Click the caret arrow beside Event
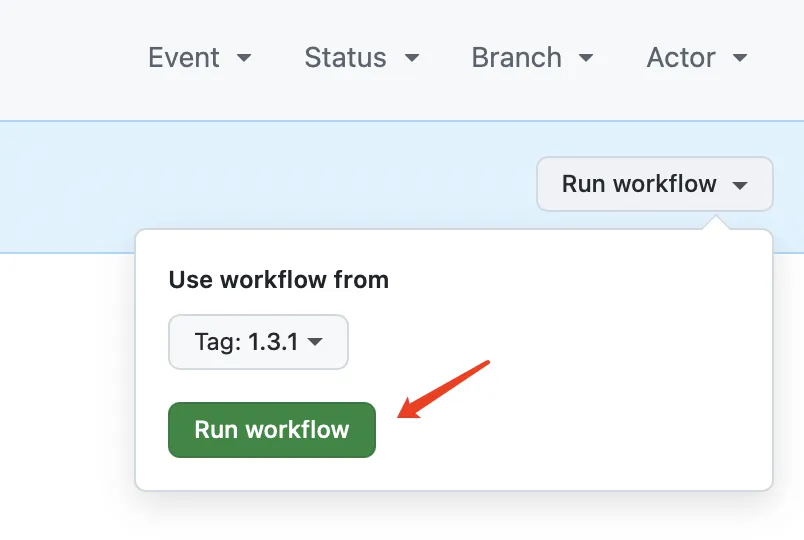Viewport: 804px width, 540px height. coord(244,59)
